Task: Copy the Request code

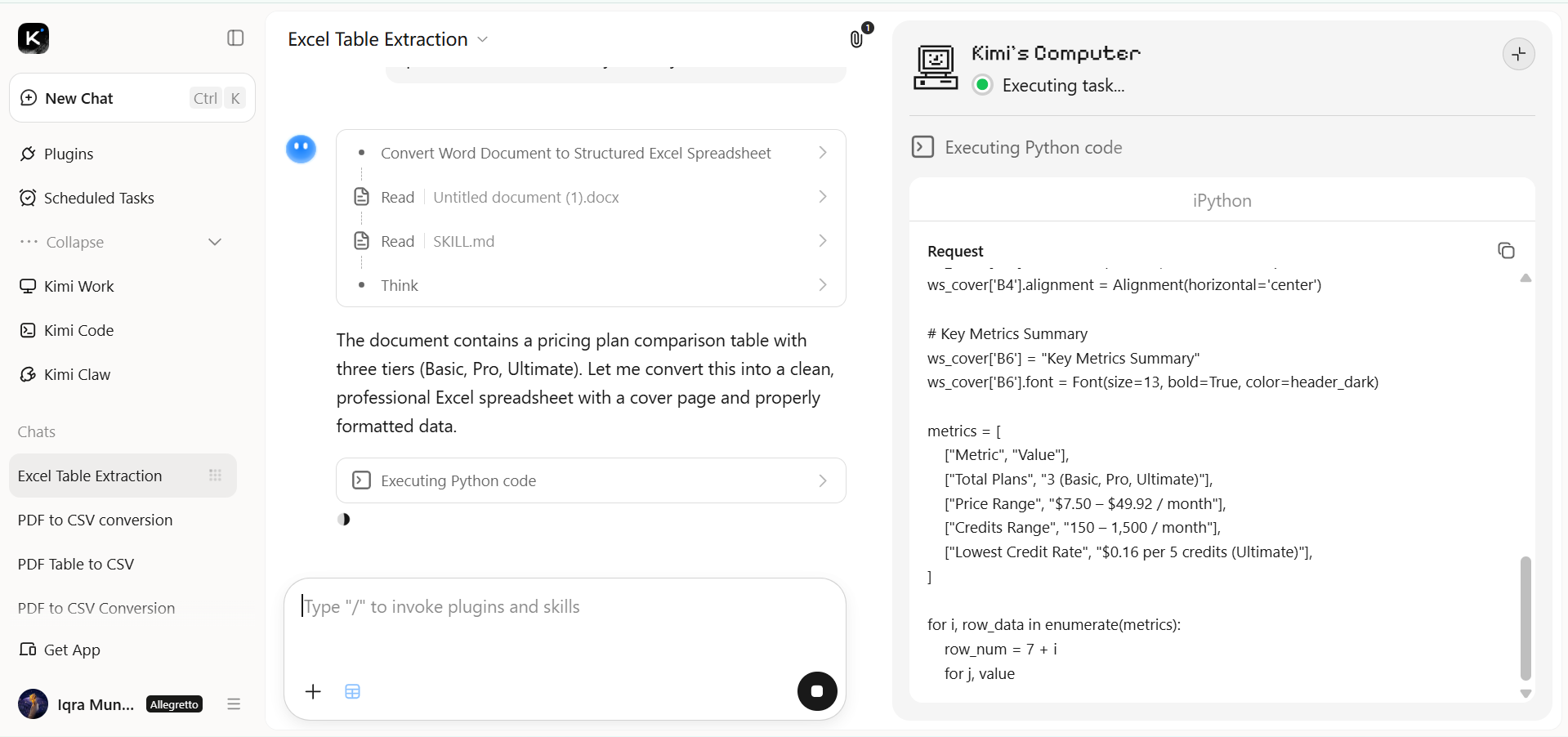Action: tap(1506, 251)
